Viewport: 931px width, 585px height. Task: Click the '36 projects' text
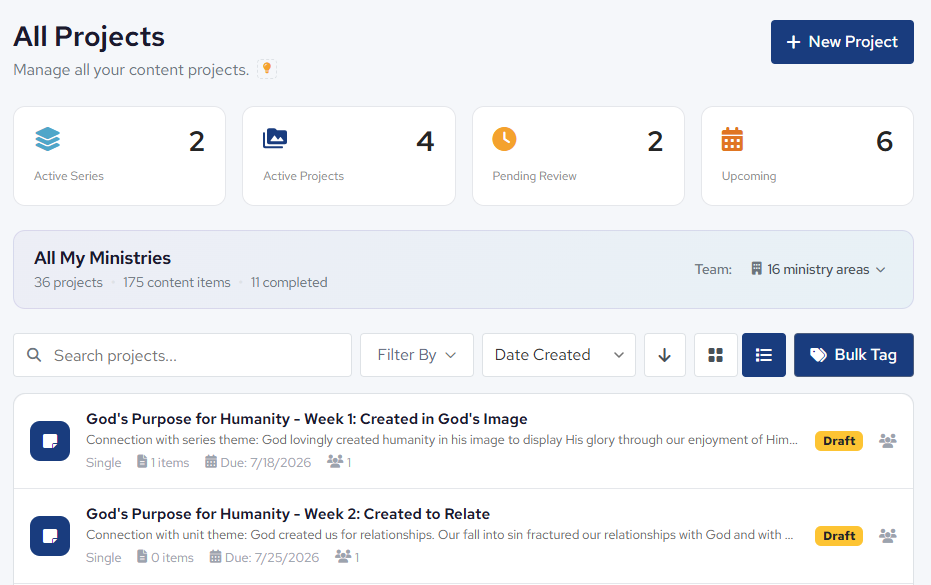click(x=68, y=283)
